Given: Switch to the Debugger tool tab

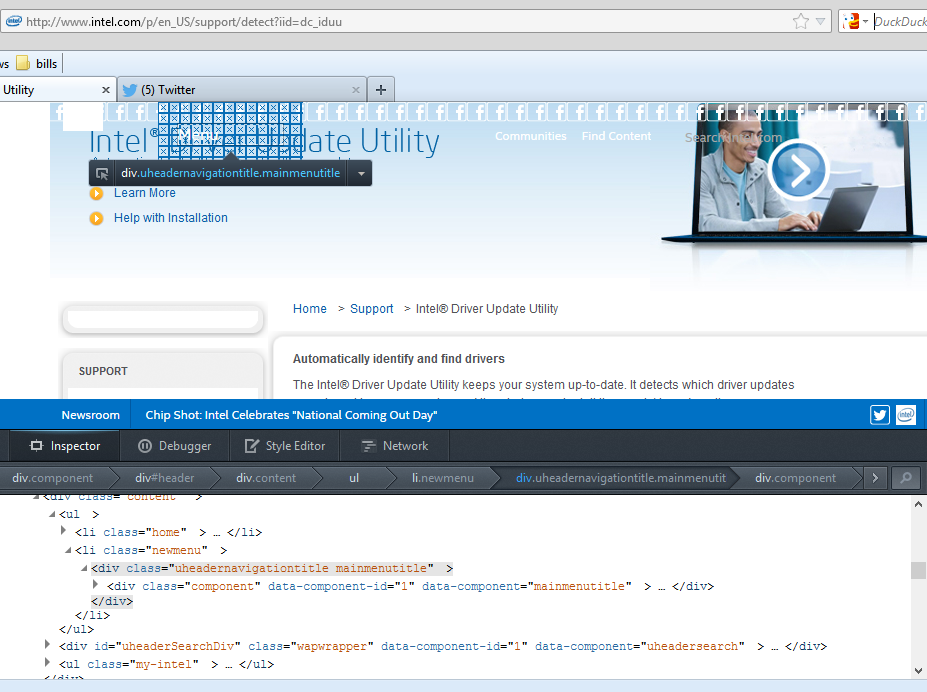Looking at the screenshot, I should [174, 446].
